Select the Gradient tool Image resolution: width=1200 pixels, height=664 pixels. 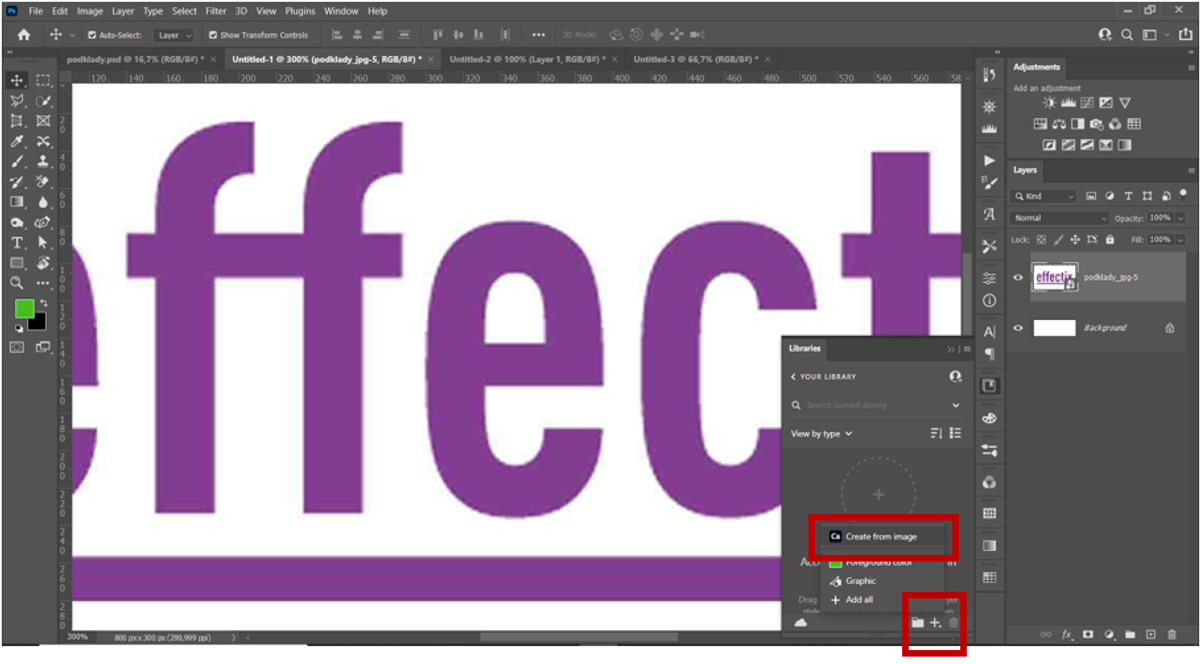pos(17,203)
